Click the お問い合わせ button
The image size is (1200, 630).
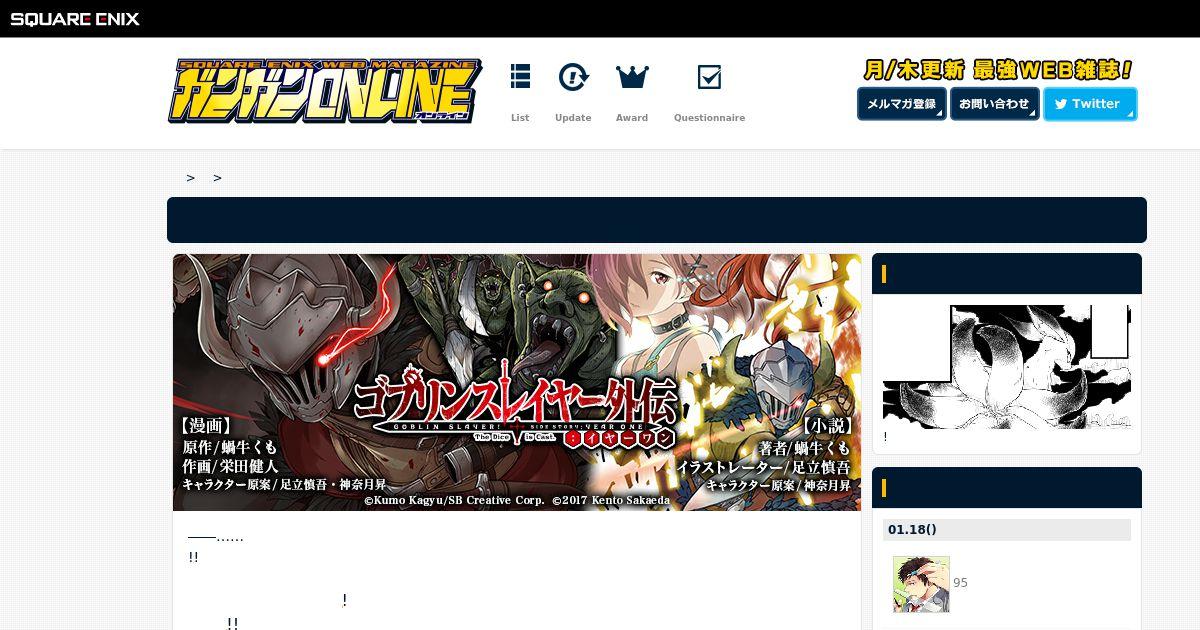coord(994,104)
